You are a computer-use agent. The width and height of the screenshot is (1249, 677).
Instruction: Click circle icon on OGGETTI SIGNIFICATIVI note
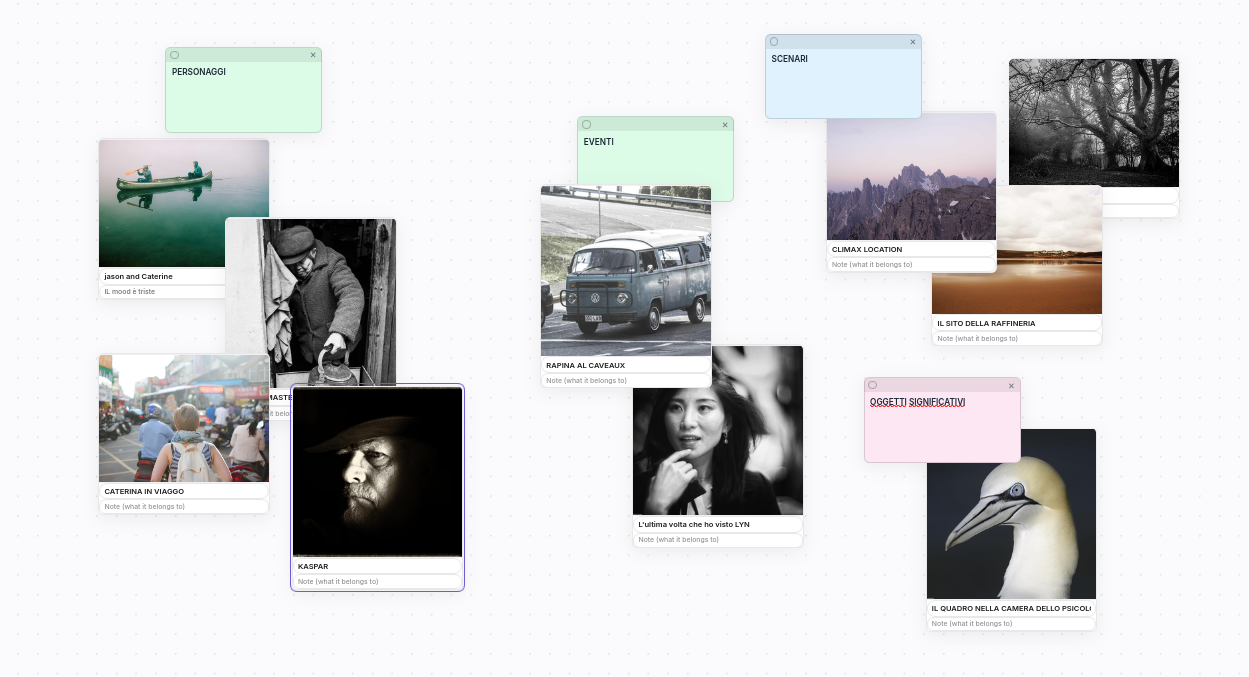(x=873, y=385)
